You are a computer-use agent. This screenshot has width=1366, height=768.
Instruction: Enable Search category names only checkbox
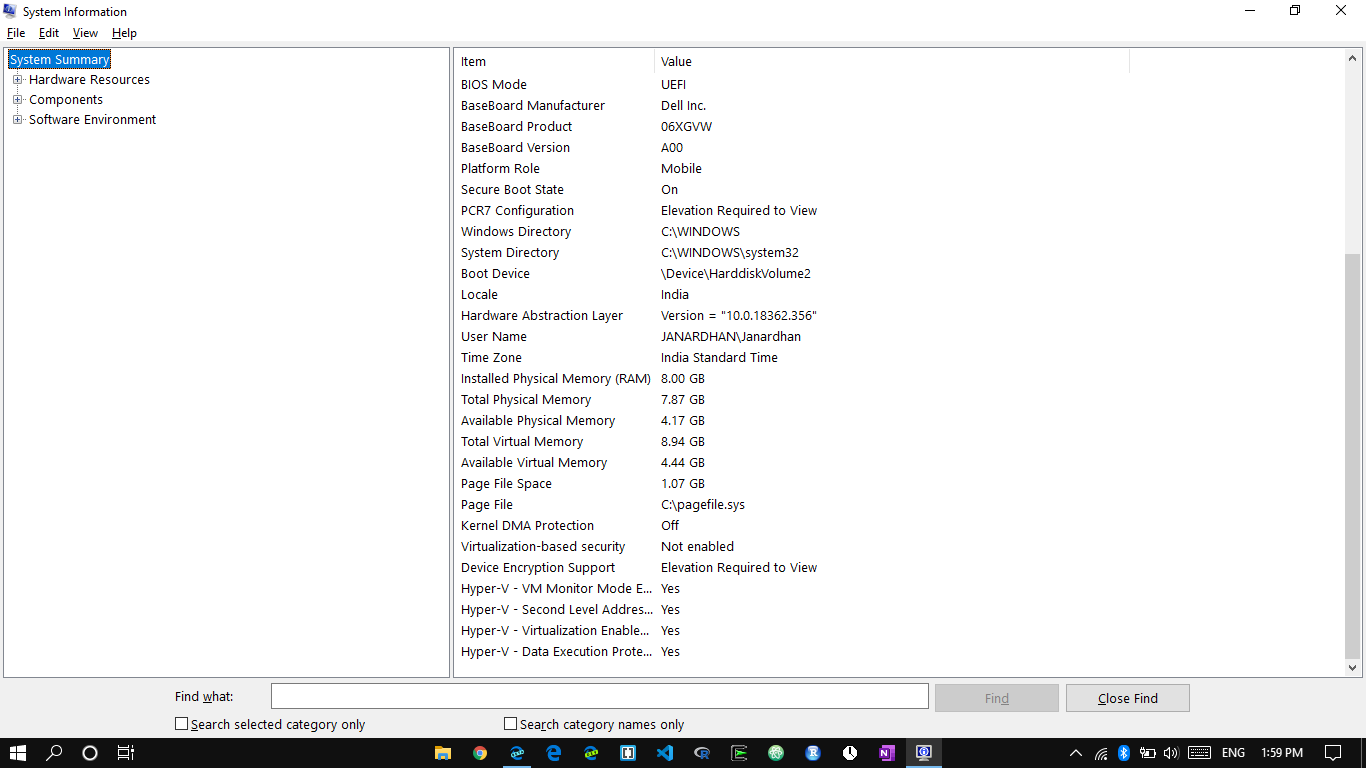pyautogui.click(x=511, y=723)
